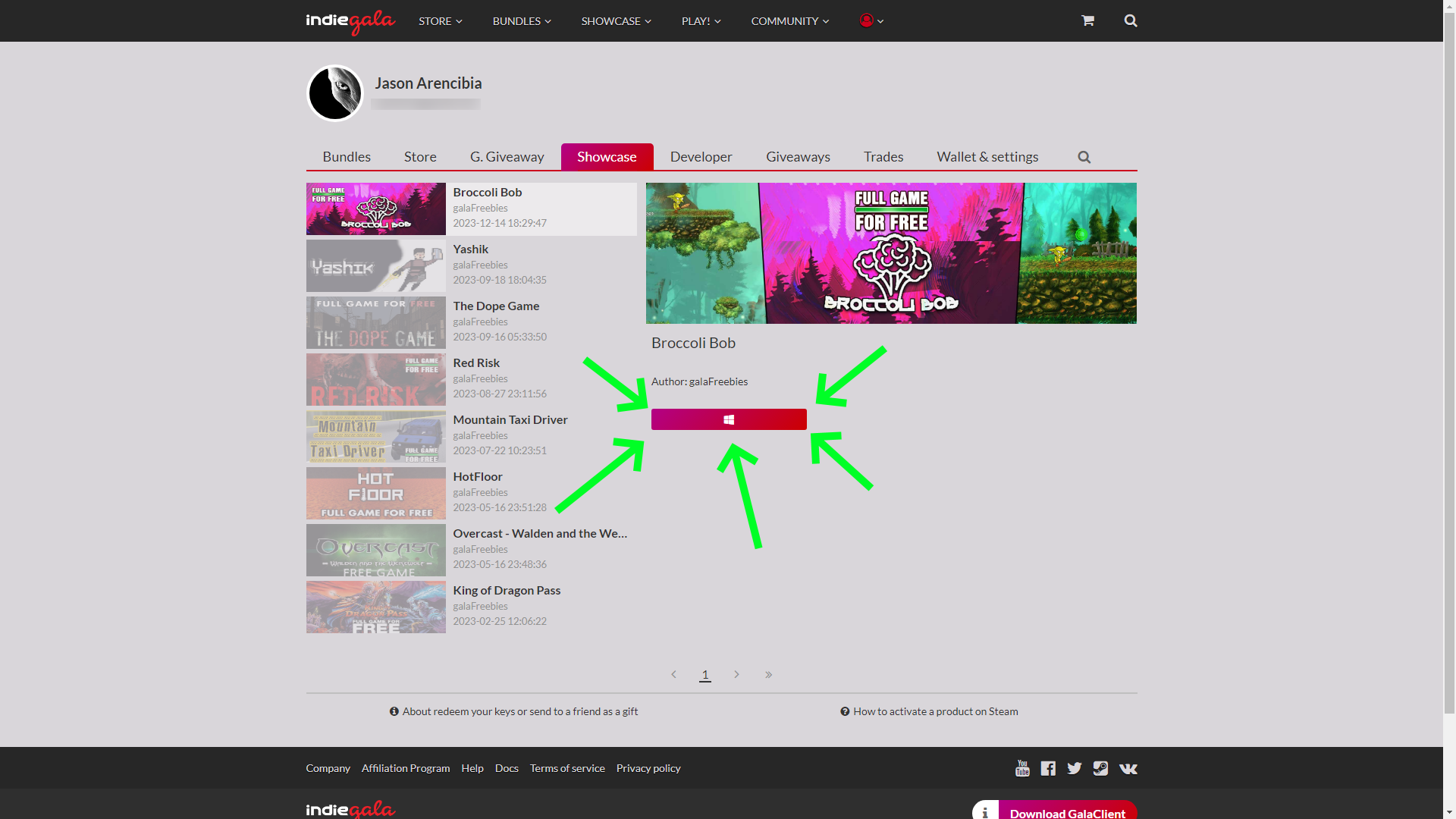Select the Showcase tab
The width and height of the screenshot is (1456, 819).
click(x=607, y=157)
